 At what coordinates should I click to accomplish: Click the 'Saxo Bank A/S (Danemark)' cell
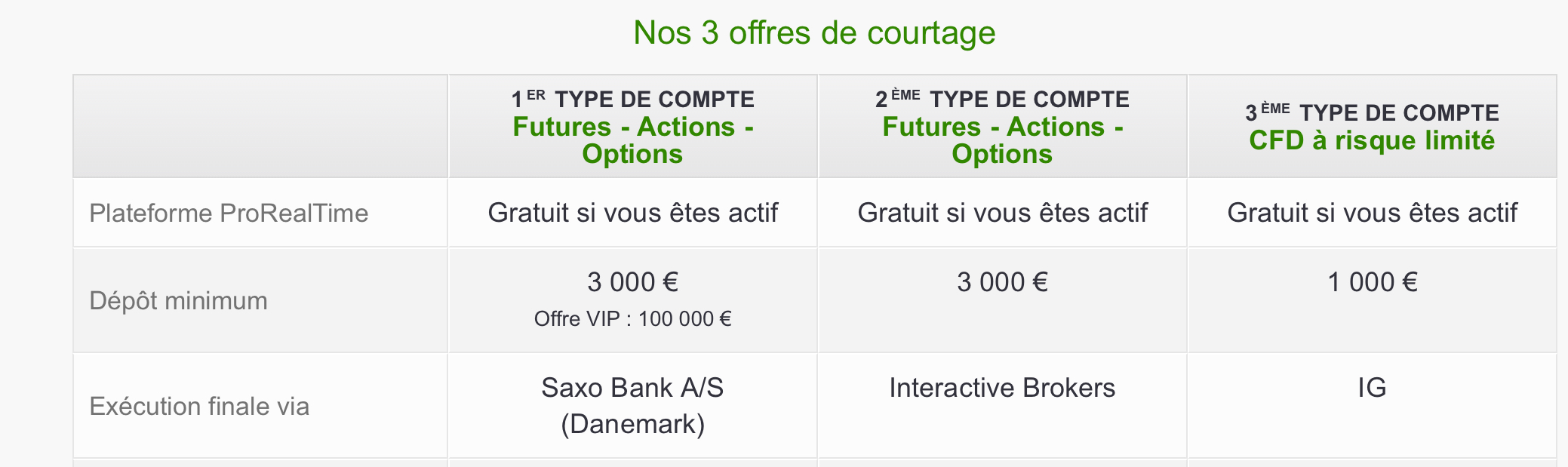[632, 406]
